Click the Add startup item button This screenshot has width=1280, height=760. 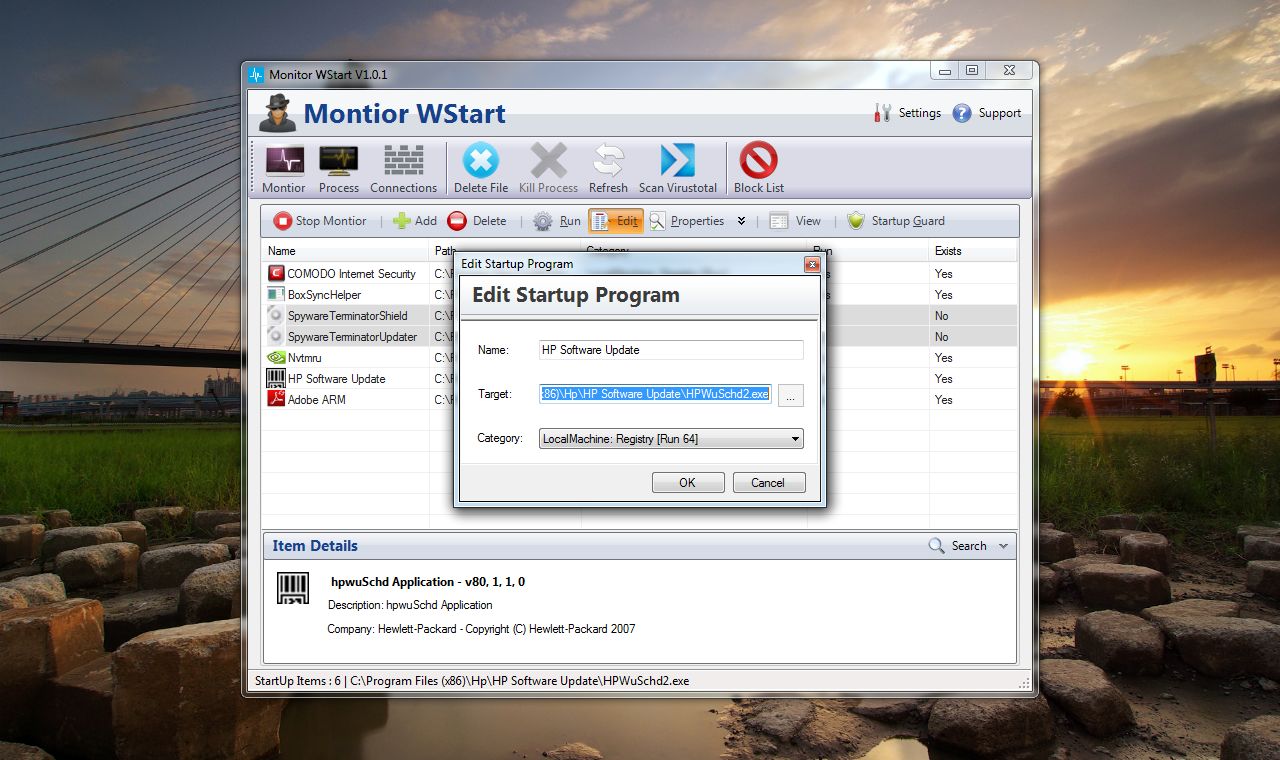click(x=414, y=221)
